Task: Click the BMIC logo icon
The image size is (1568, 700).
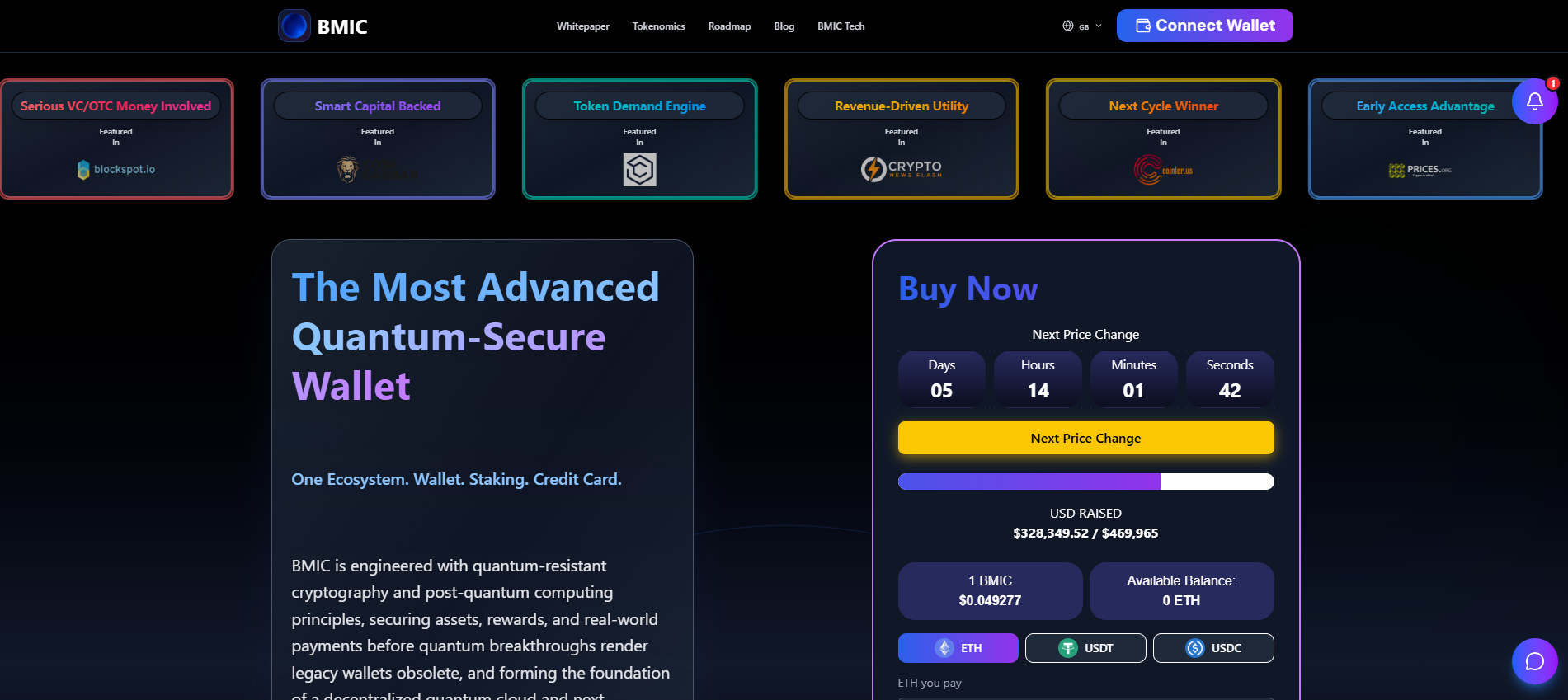Action: [x=294, y=26]
